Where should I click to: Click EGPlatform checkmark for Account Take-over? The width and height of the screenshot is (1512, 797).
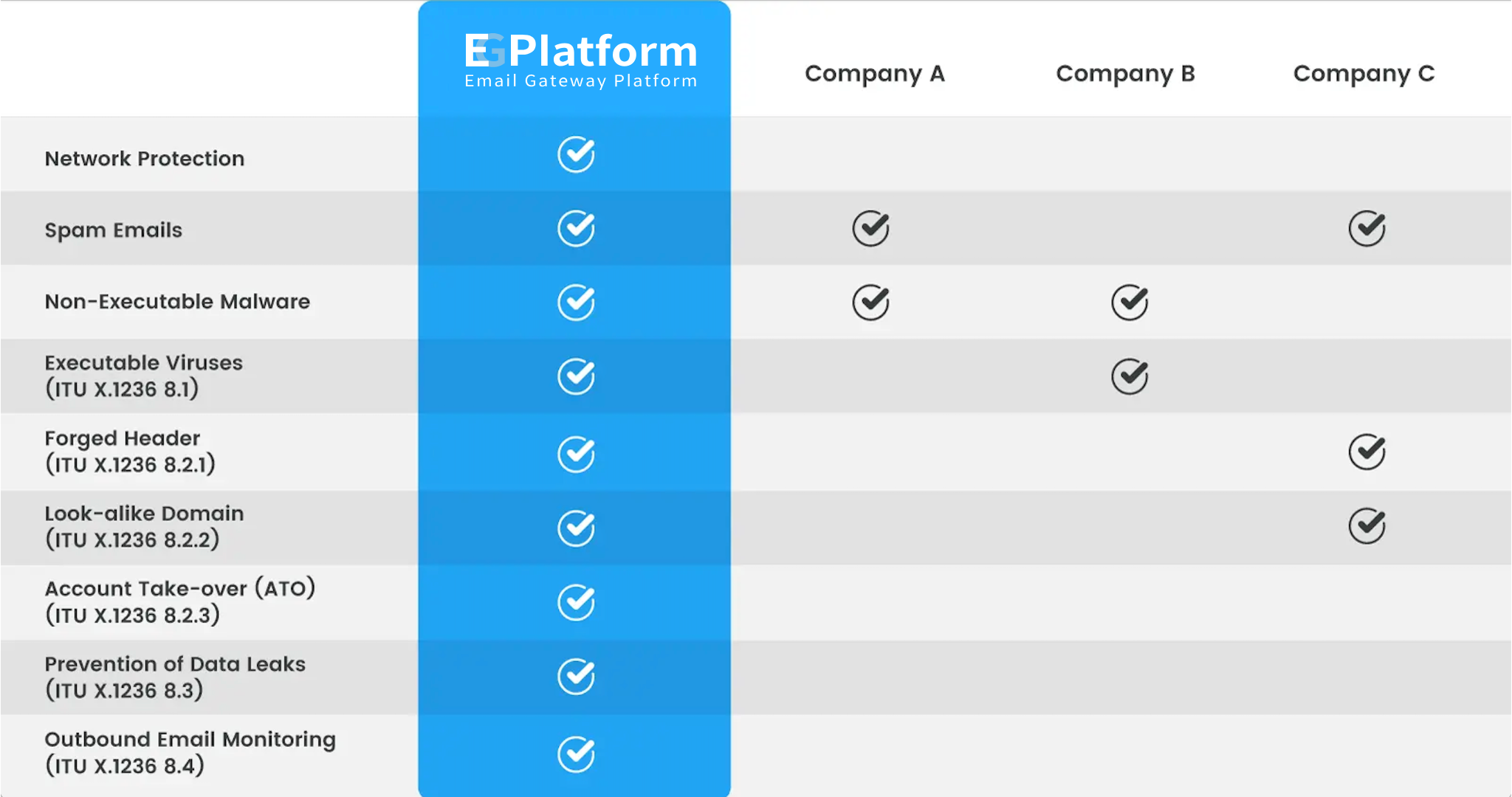(x=576, y=602)
